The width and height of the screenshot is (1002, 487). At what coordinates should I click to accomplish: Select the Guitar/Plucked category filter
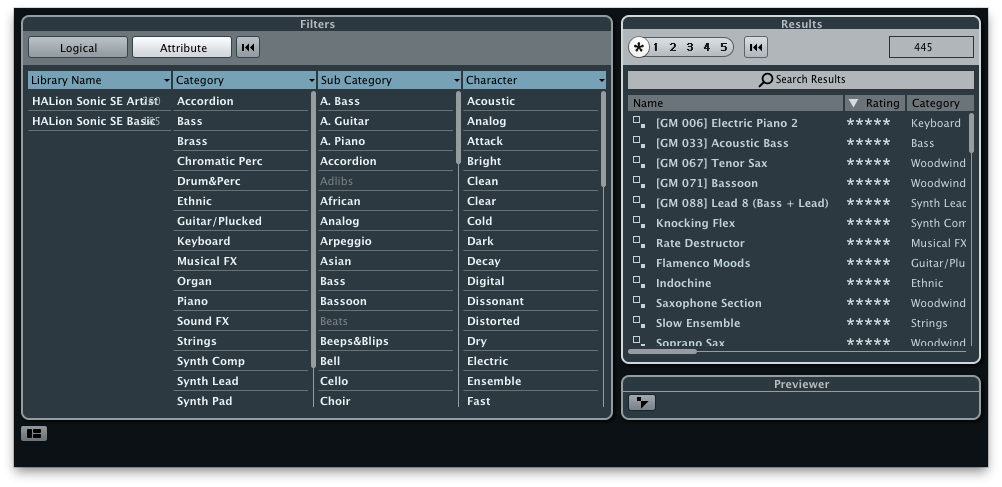[x=219, y=221]
